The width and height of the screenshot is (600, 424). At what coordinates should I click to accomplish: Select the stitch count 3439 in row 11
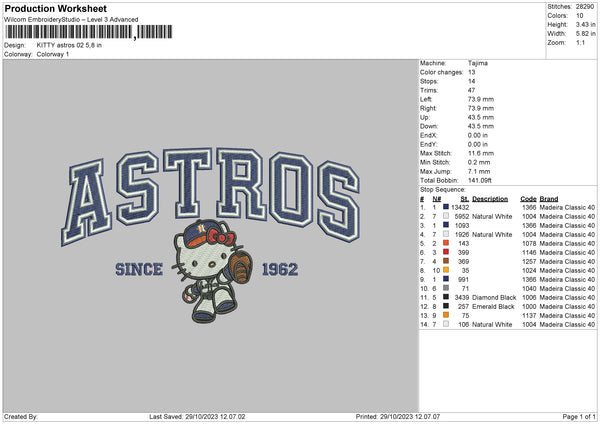pos(461,297)
